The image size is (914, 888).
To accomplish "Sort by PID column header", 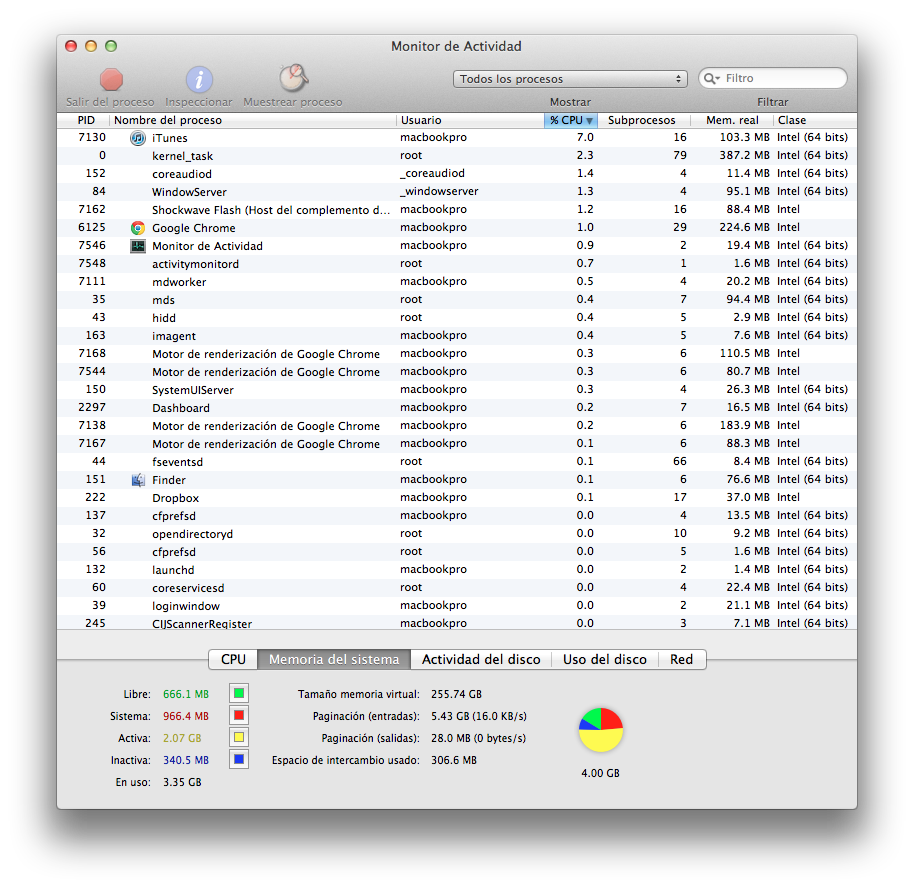I will [83, 120].
